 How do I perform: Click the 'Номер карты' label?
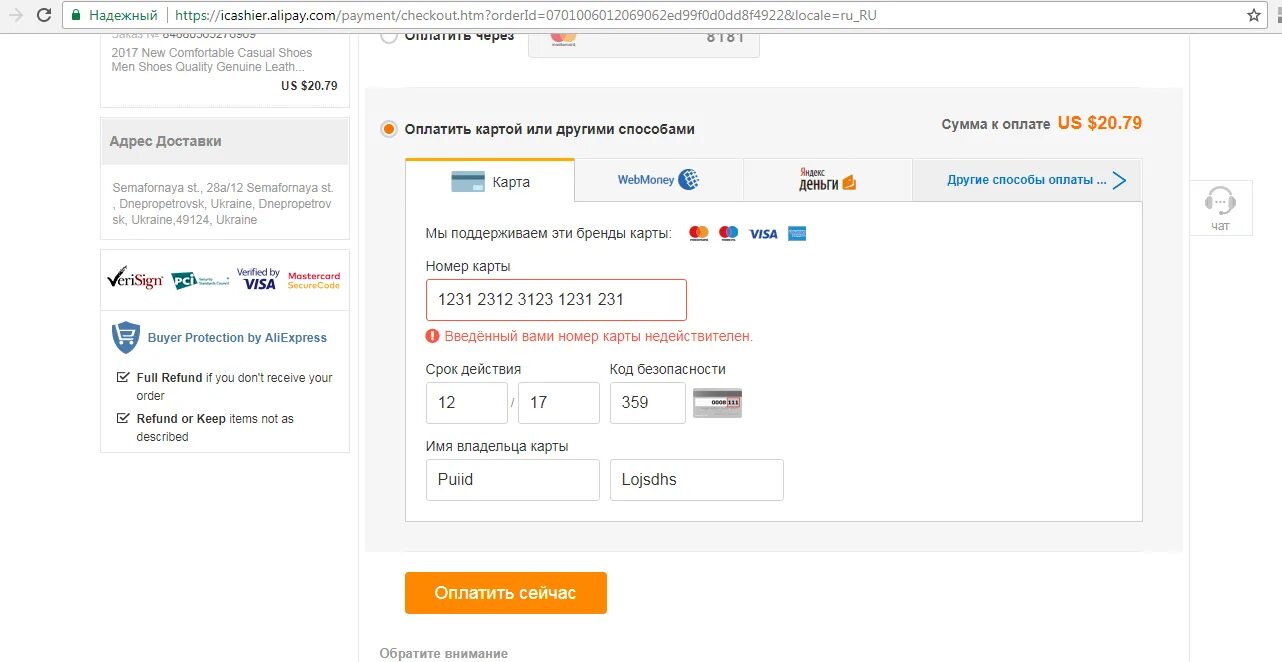pos(468,266)
